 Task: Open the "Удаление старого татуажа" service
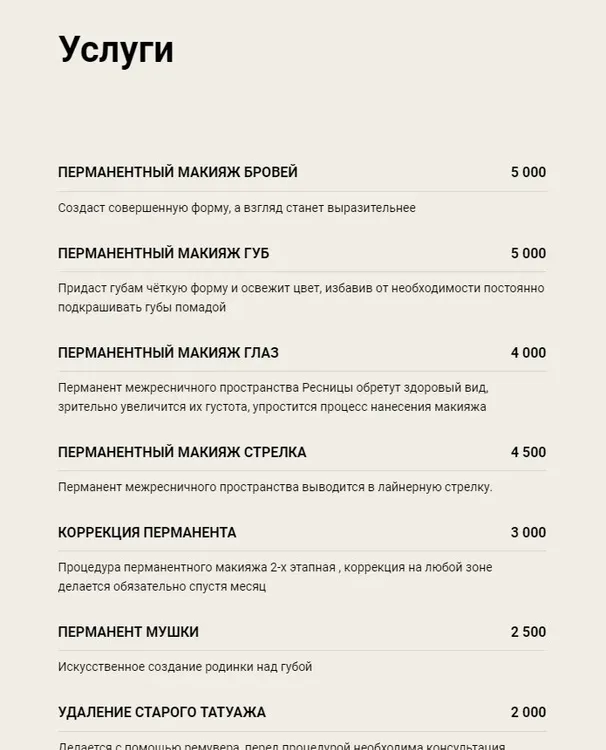[162, 712]
